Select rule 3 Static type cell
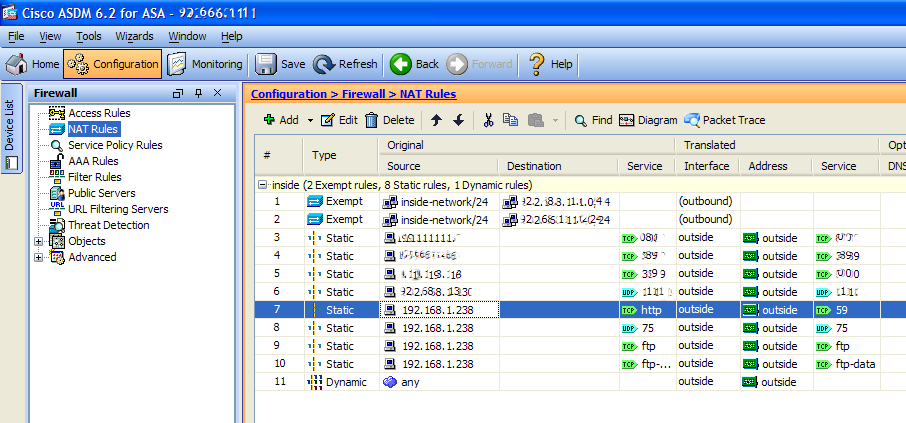 click(x=341, y=238)
